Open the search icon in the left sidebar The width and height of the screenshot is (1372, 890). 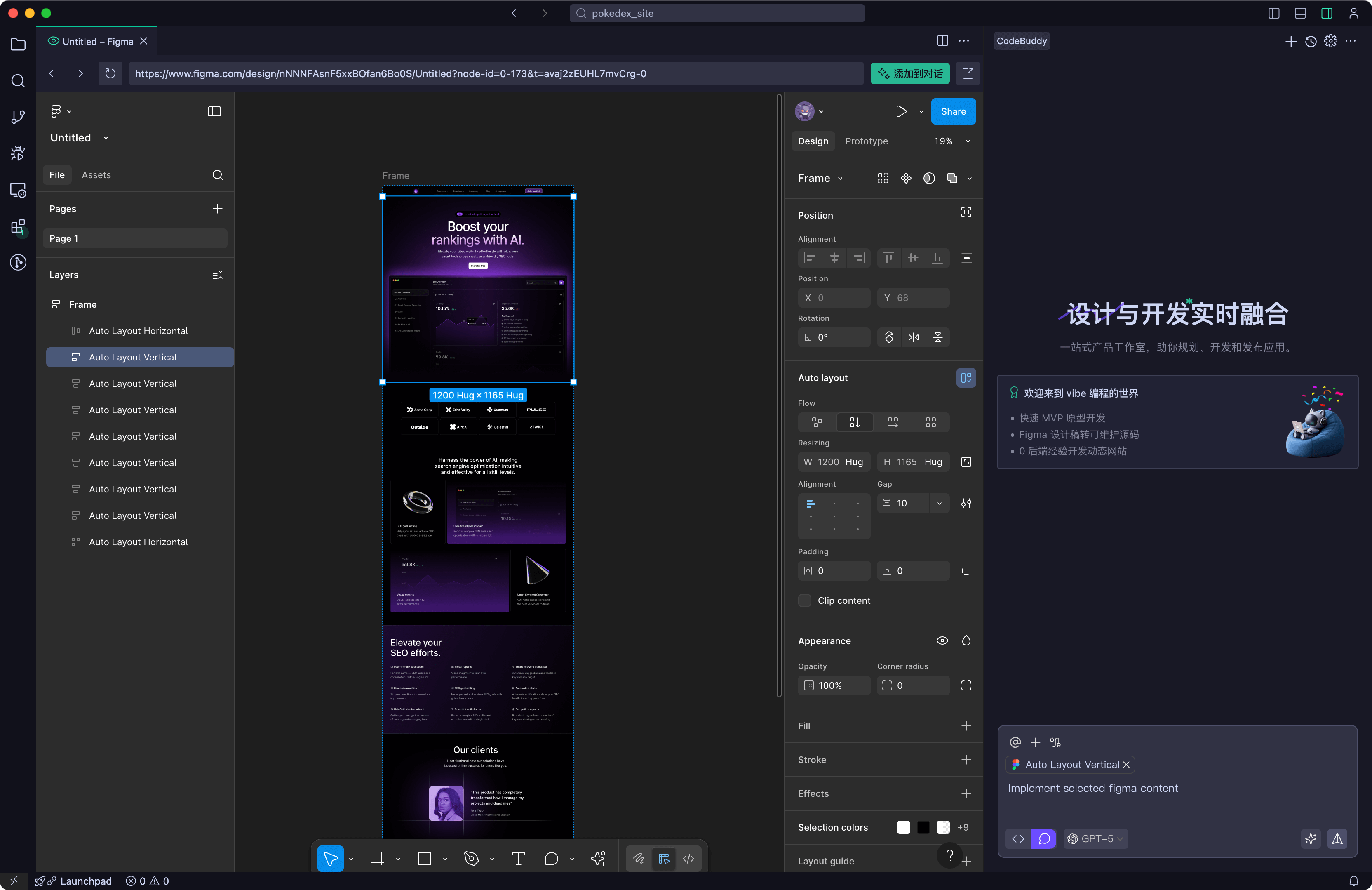(x=18, y=81)
